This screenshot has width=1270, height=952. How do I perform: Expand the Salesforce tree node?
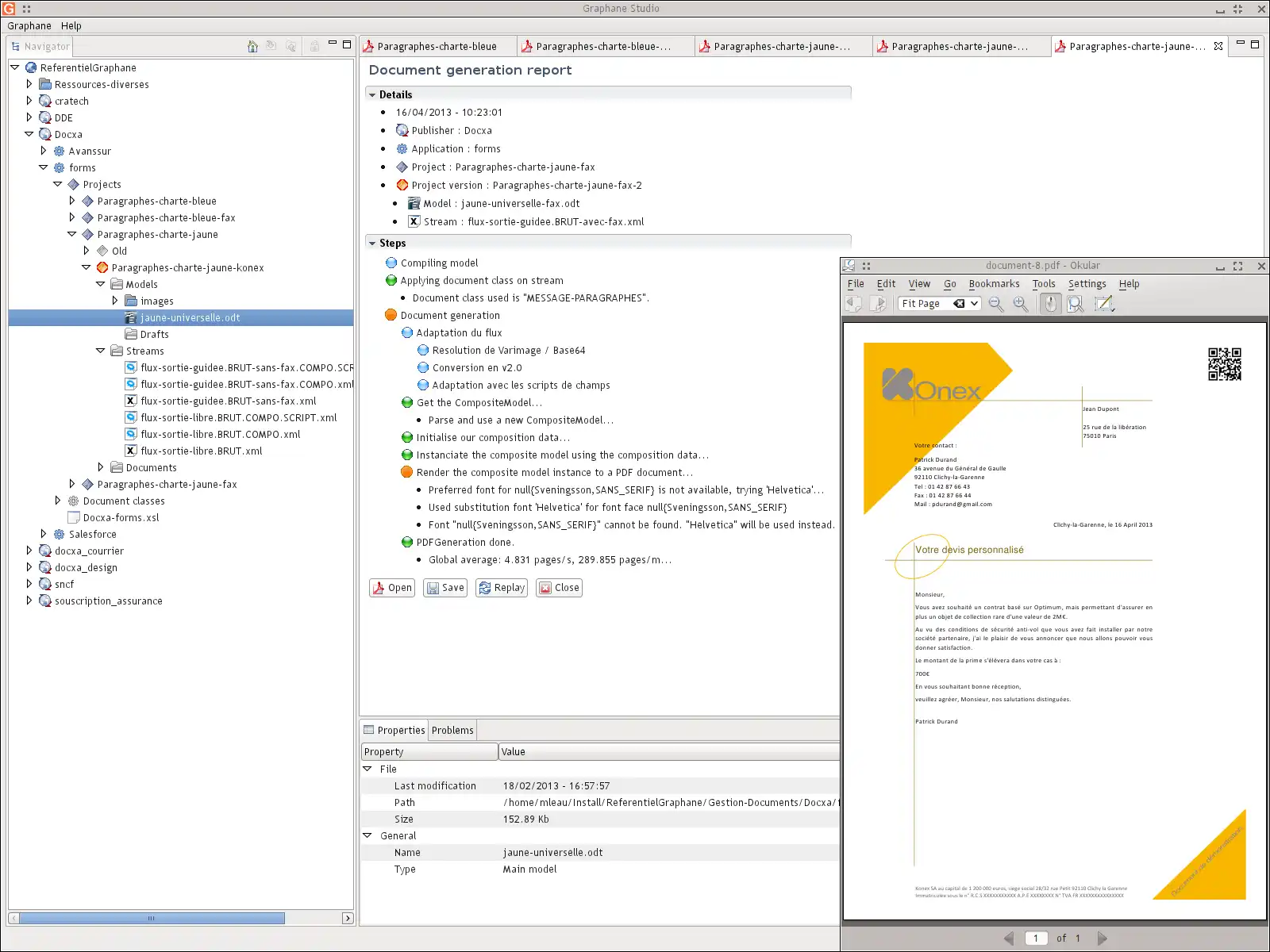pyautogui.click(x=44, y=534)
